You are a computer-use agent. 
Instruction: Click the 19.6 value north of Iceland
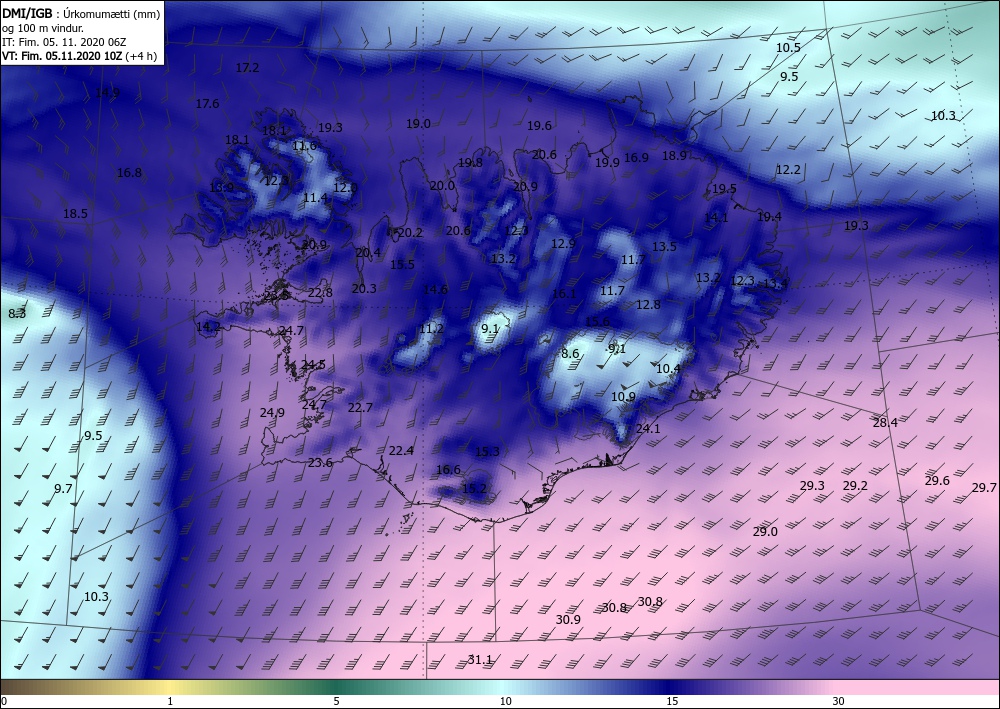click(539, 126)
